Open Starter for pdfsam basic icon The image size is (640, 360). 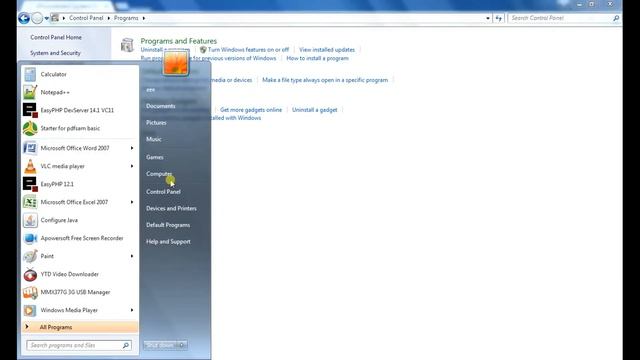[x=30, y=128]
